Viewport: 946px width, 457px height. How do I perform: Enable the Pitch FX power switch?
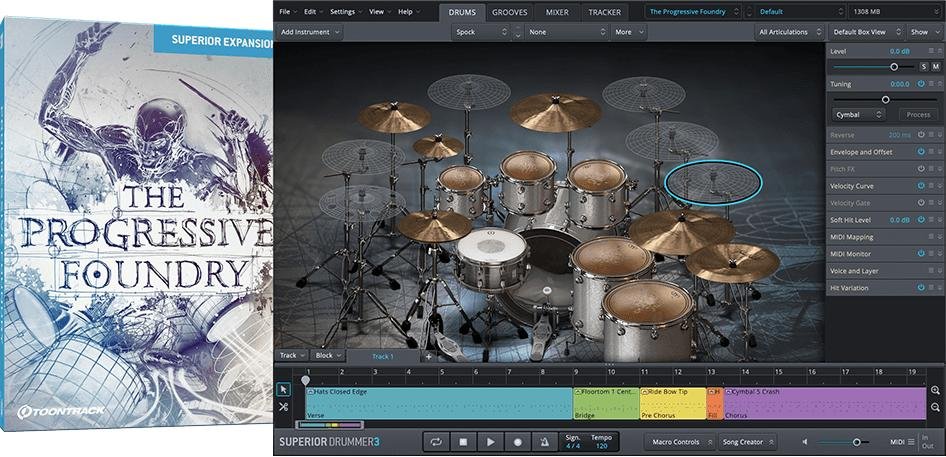(921, 169)
